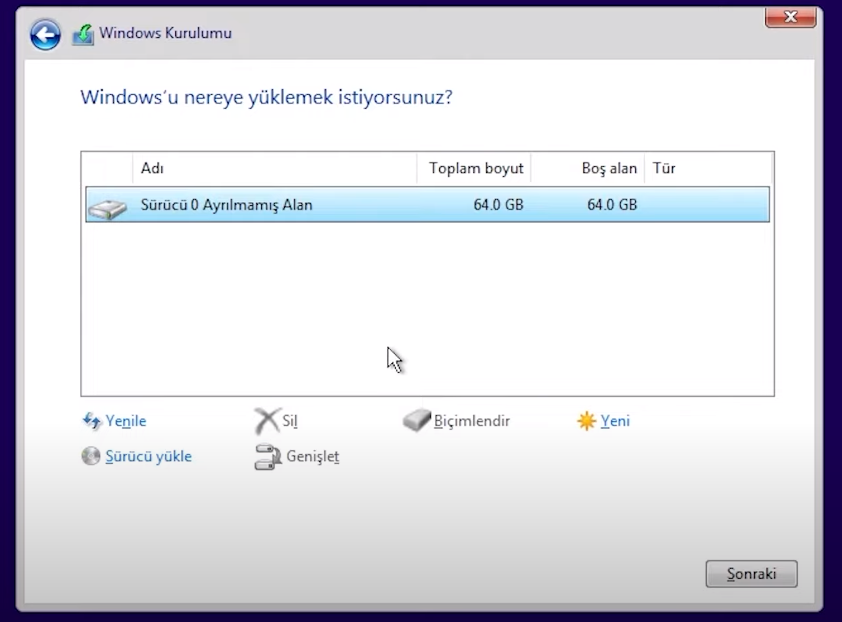Continue with the Sonraki button
The image size is (842, 622).
point(751,574)
